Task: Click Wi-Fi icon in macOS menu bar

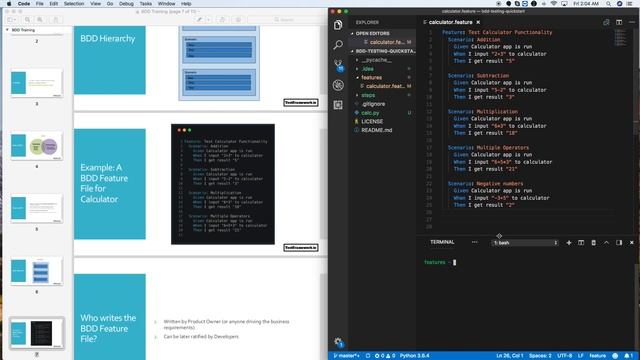Action: tap(554, 3)
